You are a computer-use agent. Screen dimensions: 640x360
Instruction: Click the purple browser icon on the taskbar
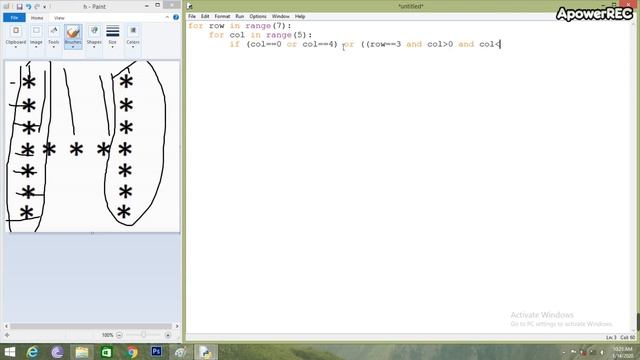coord(57,352)
